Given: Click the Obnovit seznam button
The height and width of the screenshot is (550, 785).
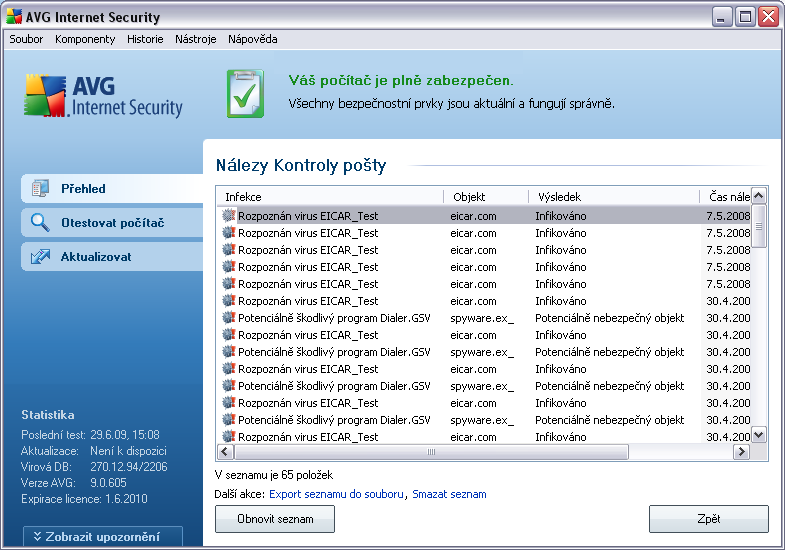Looking at the screenshot, I should [275, 519].
